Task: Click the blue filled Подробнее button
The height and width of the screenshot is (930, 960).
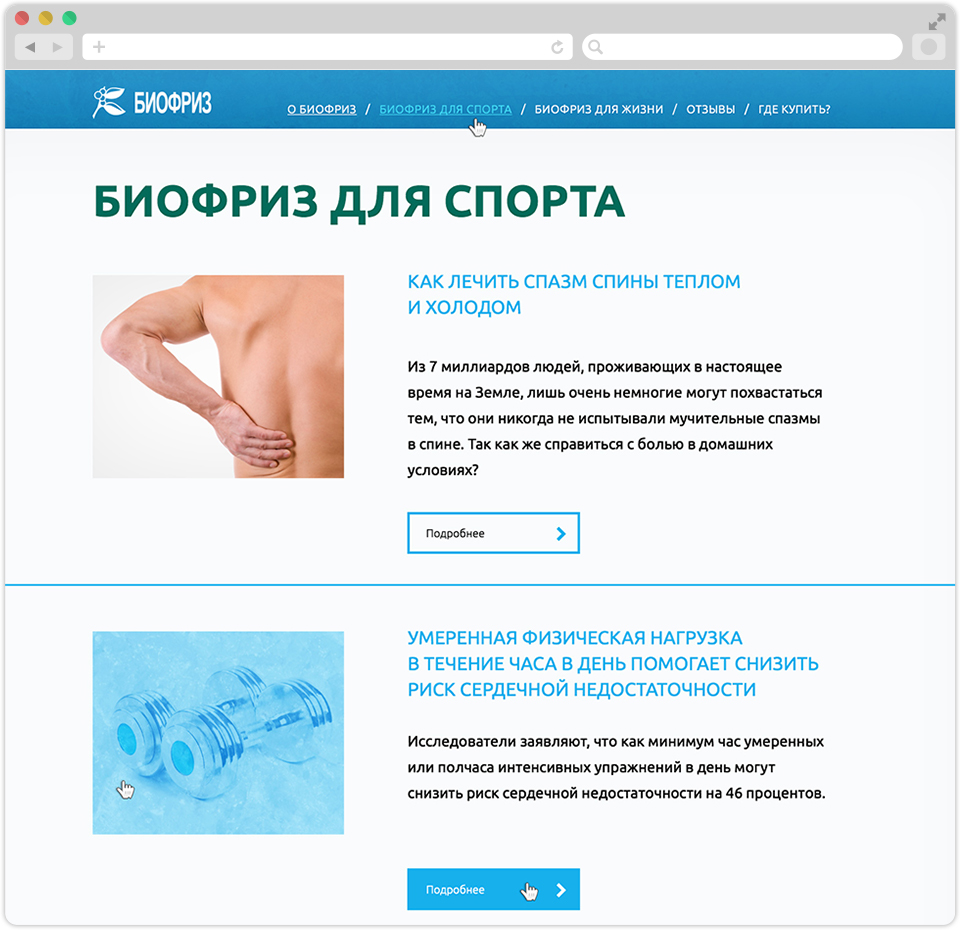Action: pos(493,889)
